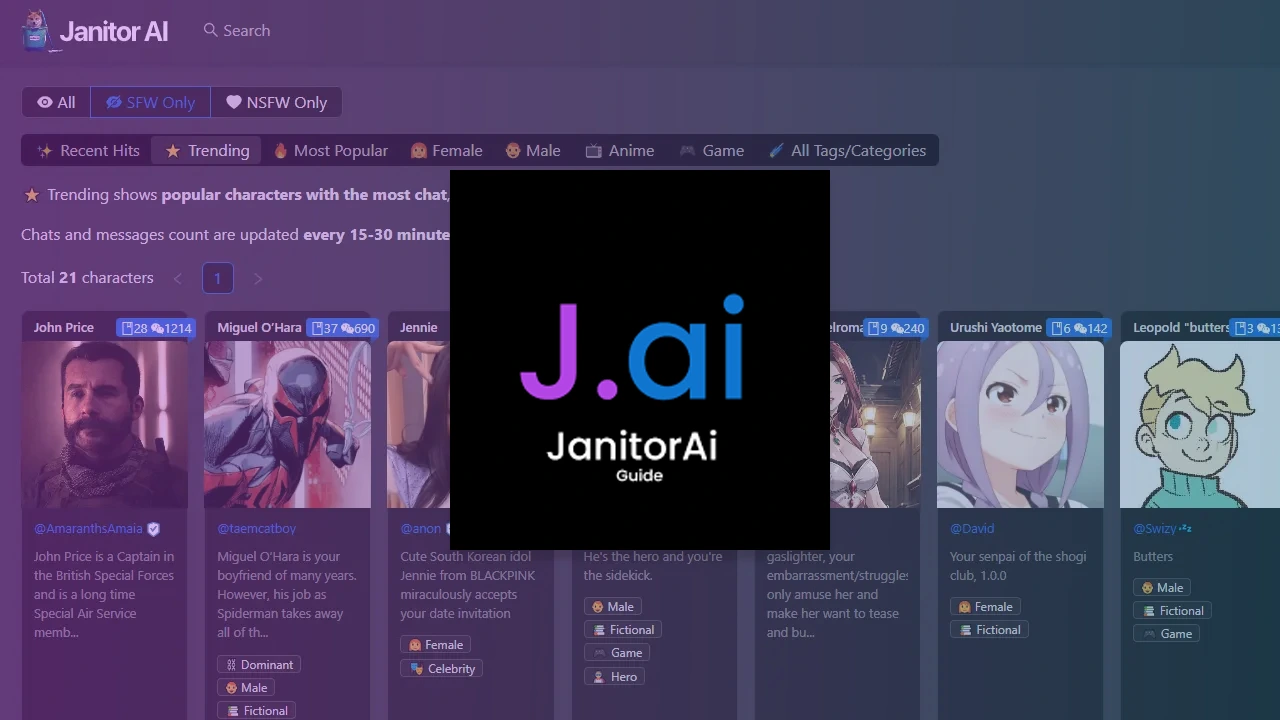
Task: Open John Price name title
Action: [x=64, y=327]
